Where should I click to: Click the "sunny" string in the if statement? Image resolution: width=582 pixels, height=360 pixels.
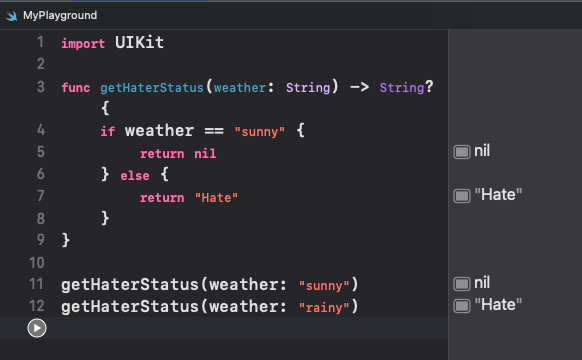click(260, 132)
